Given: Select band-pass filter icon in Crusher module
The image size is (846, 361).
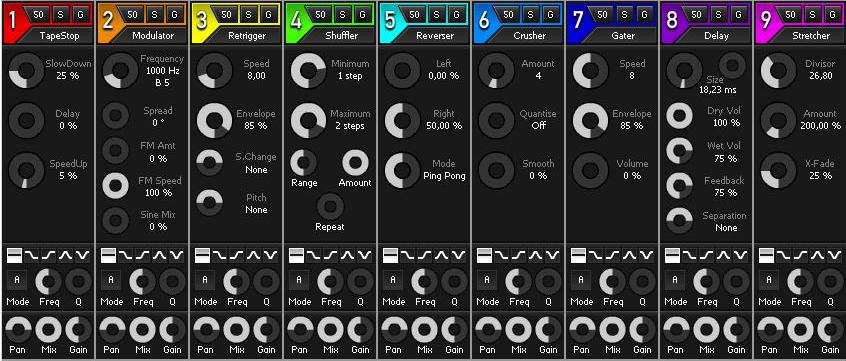Looking at the screenshot, I should pos(536,255).
